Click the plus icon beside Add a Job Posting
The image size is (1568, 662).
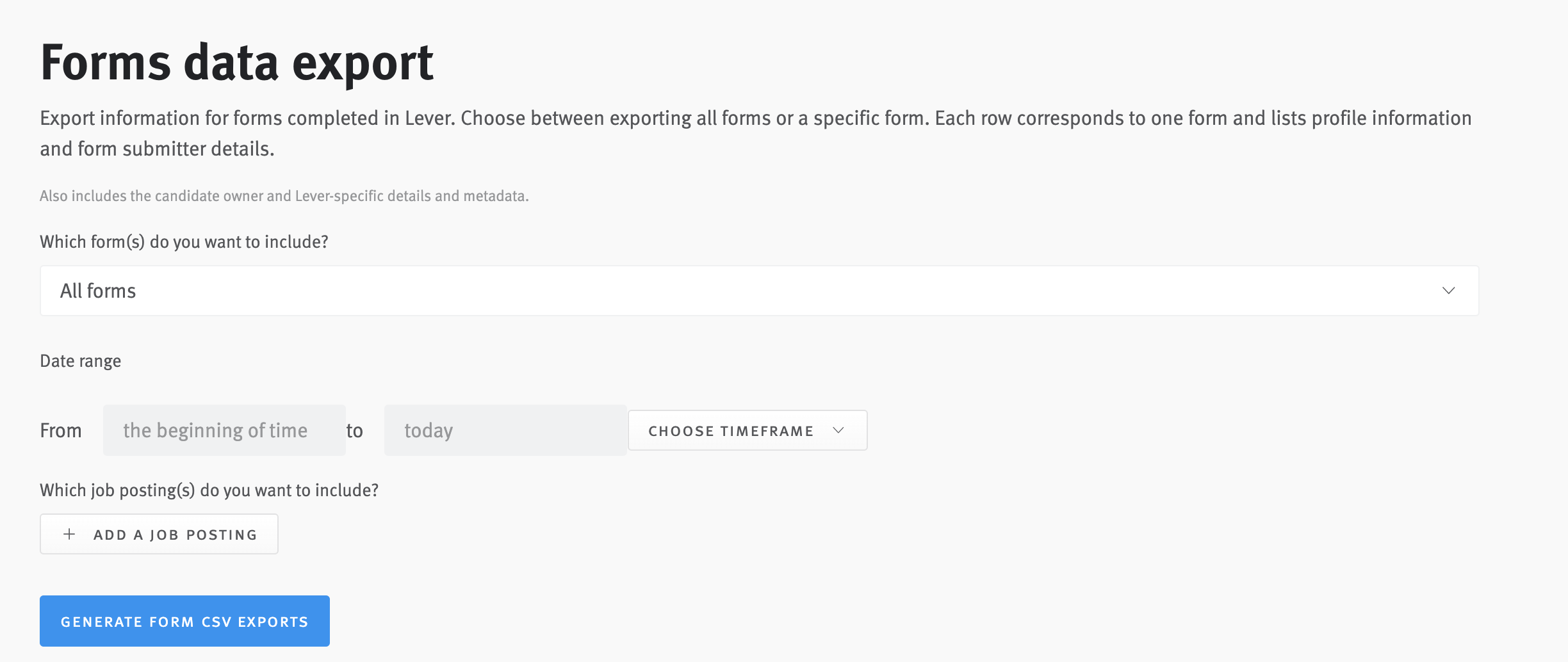pyautogui.click(x=68, y=533)
